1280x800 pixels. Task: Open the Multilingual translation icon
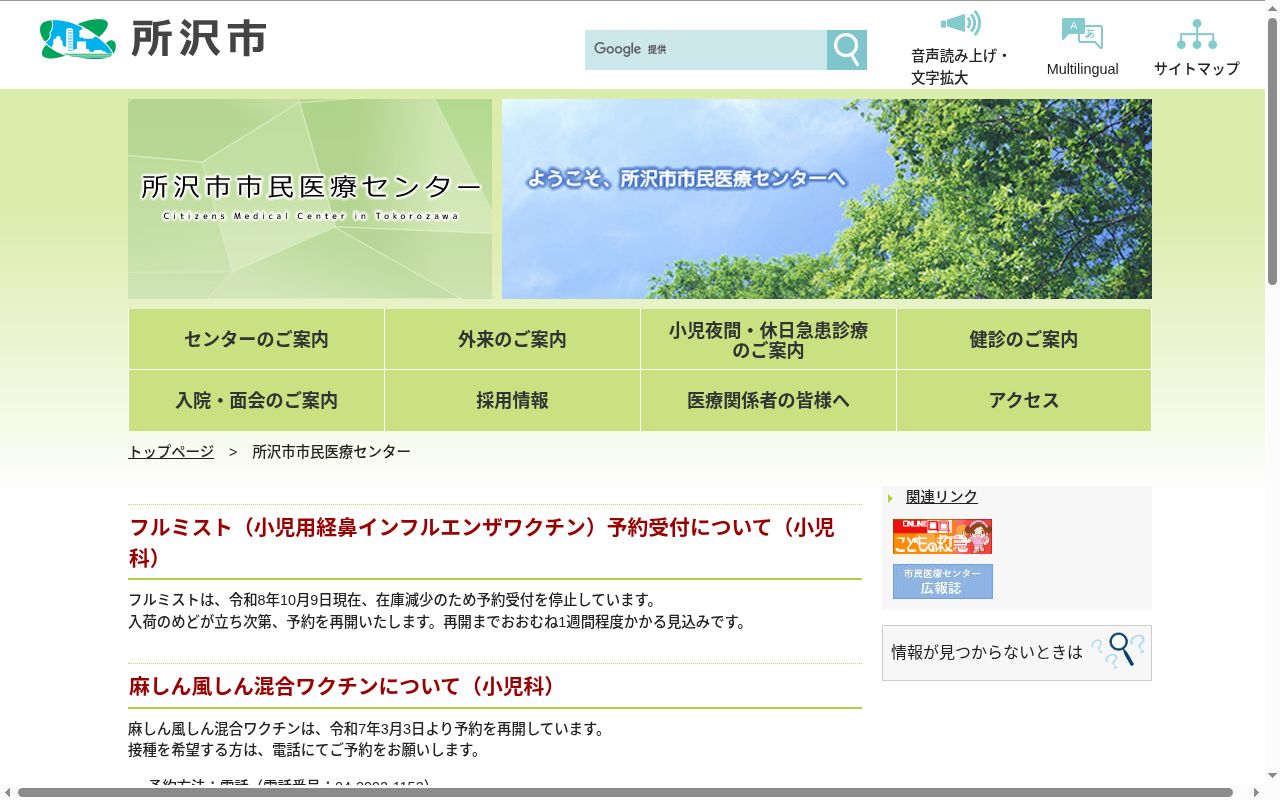click(1082, 33)
